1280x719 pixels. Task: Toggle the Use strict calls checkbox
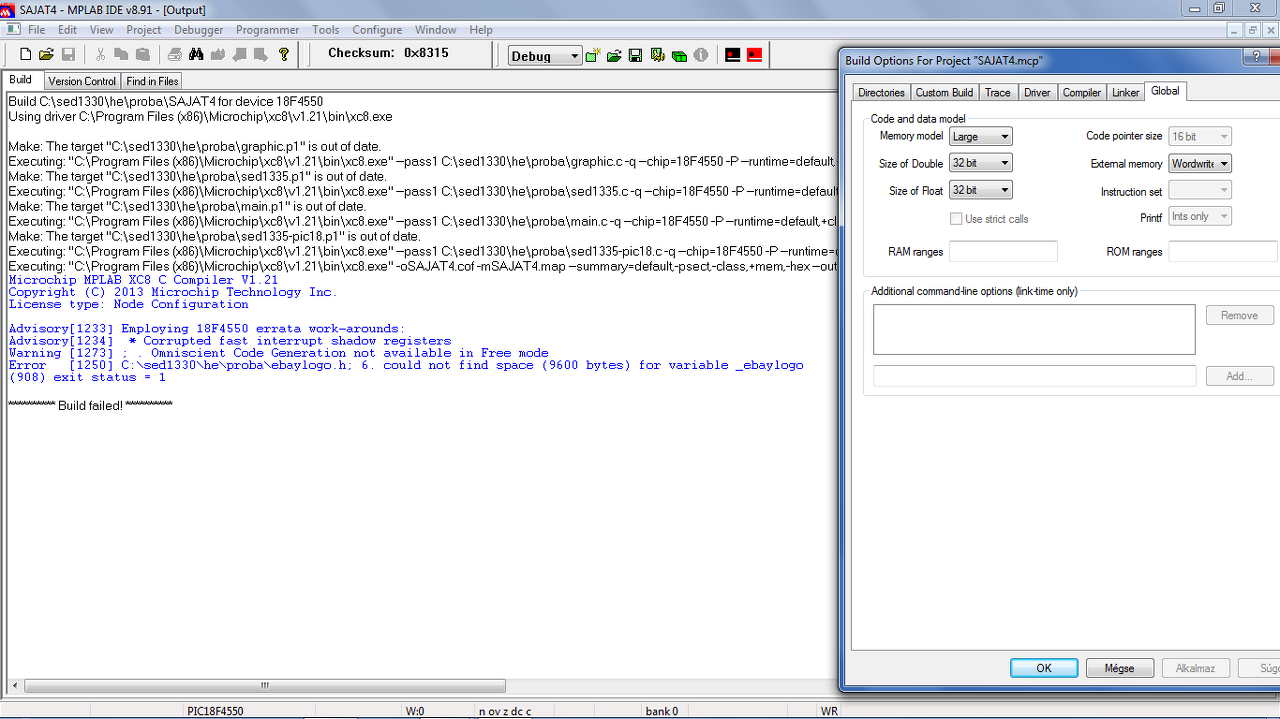tap(956, 219)
